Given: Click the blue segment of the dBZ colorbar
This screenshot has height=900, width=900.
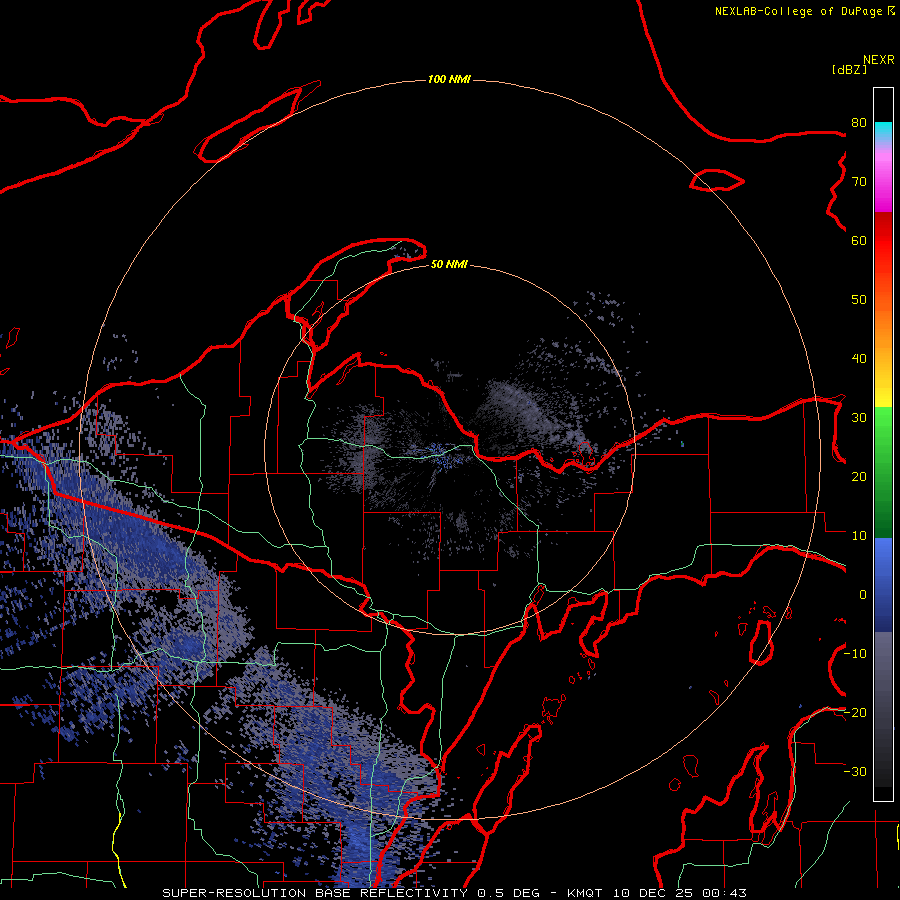Looking at the screenshot, I should pos(883,585).
